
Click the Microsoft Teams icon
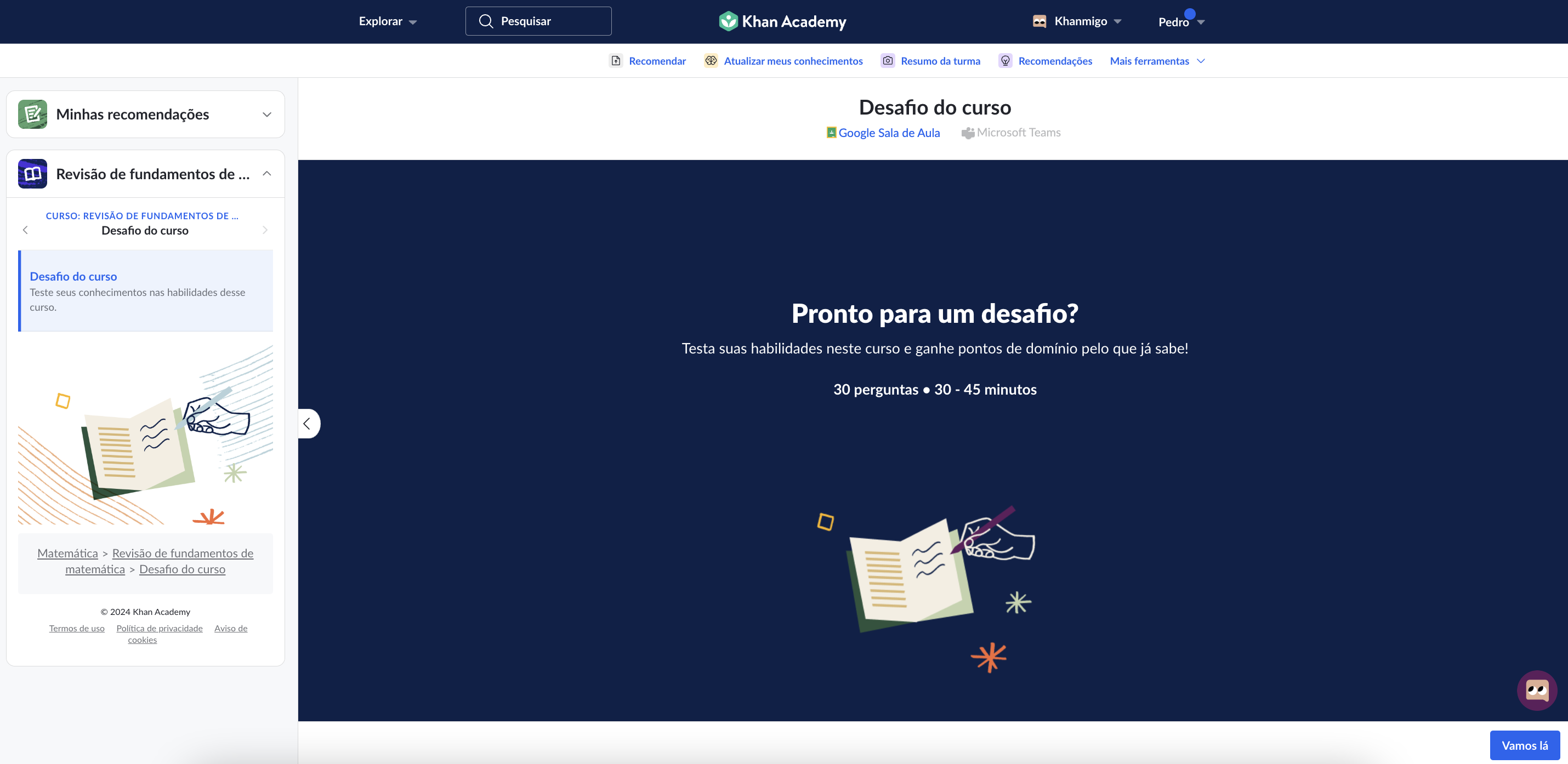(x=968, y=133)
